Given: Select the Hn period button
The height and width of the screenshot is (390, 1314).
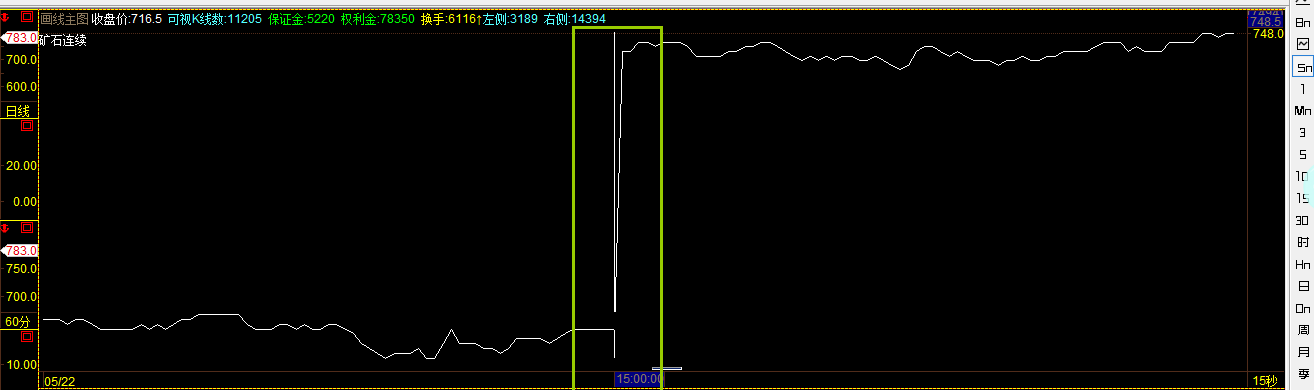Looking at the screenshot, I should pyautogui.click(x=1302, y=264).
